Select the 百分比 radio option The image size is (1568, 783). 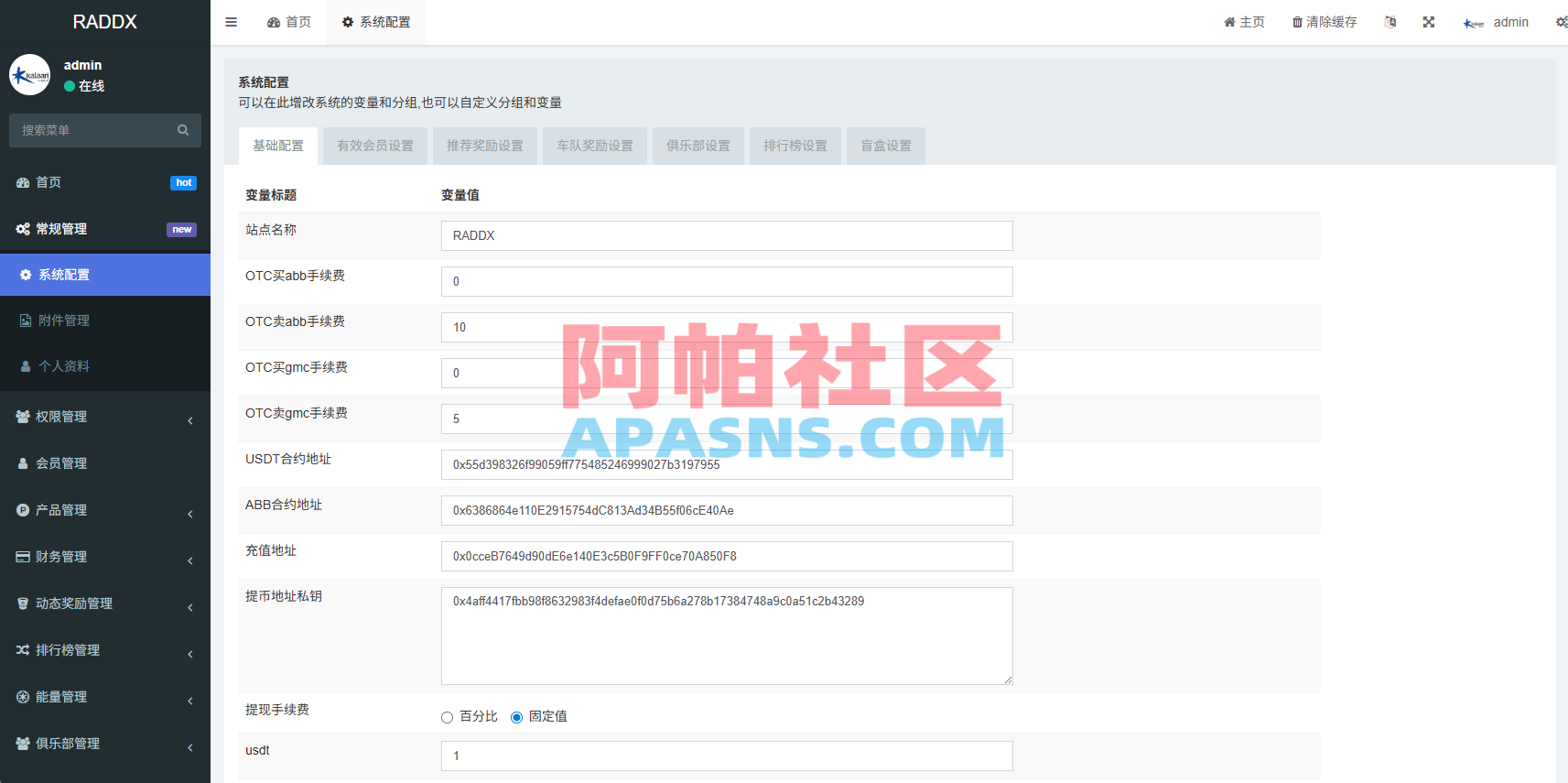point(448,717)
